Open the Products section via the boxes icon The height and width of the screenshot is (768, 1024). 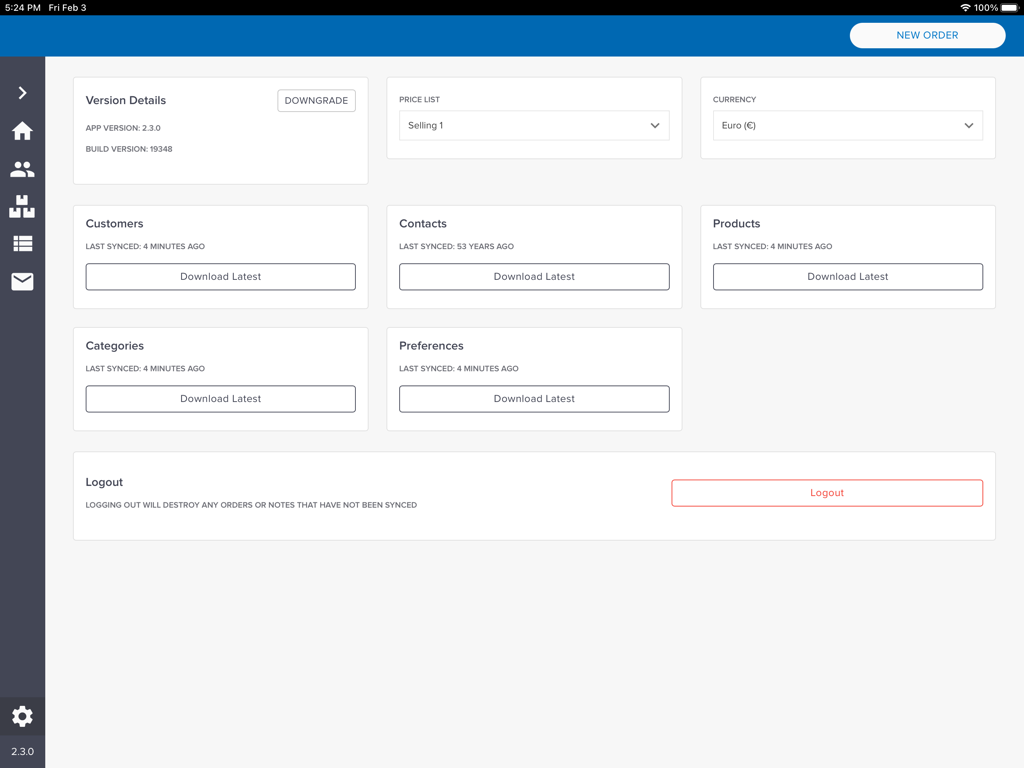(x=22, y=207)
